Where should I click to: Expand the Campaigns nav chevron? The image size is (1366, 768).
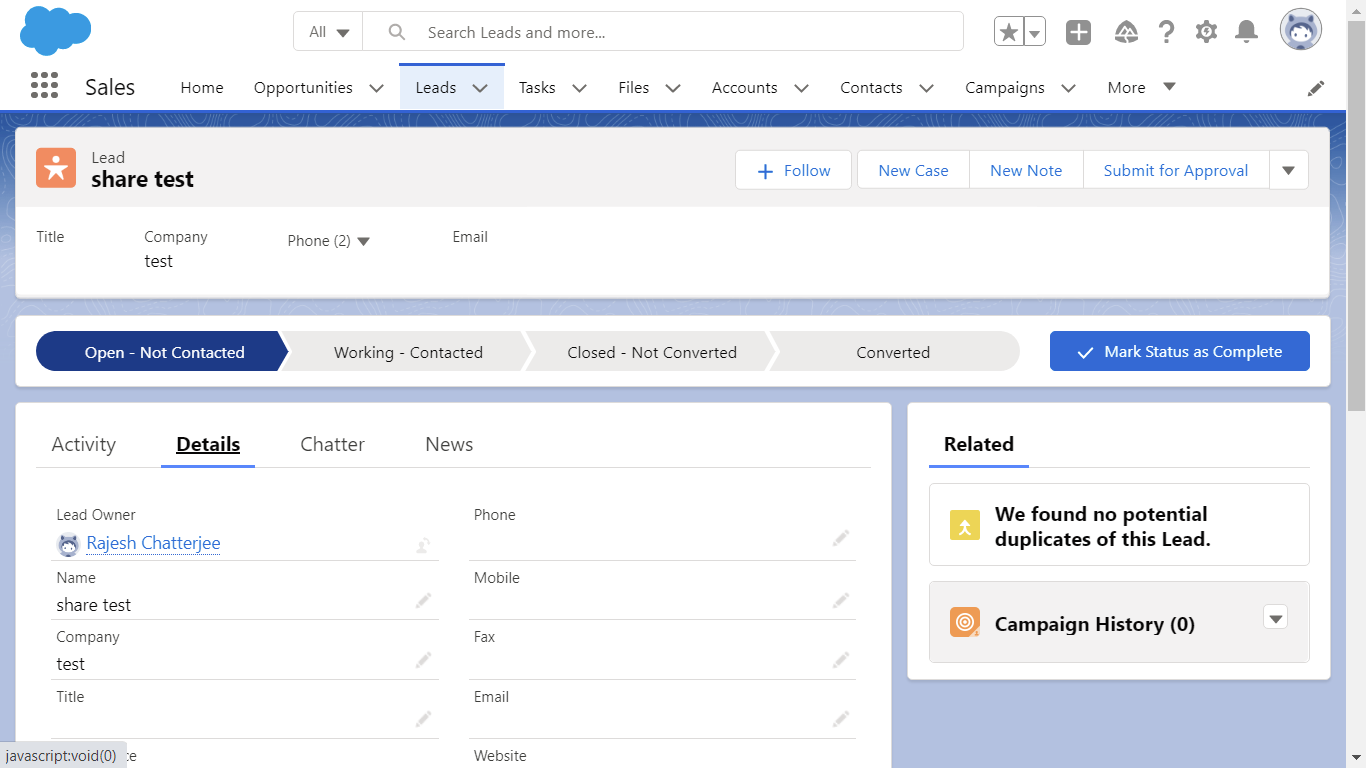click(1068, 88)
